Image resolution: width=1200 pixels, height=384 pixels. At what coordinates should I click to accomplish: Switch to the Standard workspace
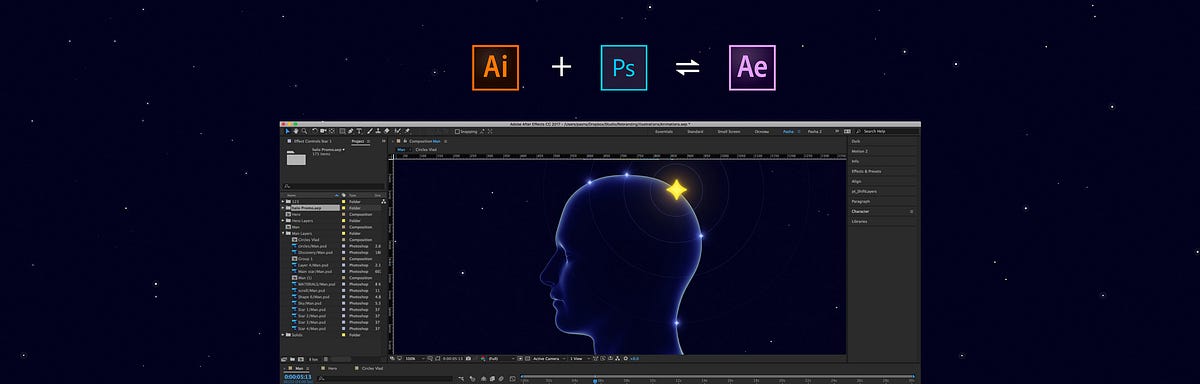click(695, 131)
